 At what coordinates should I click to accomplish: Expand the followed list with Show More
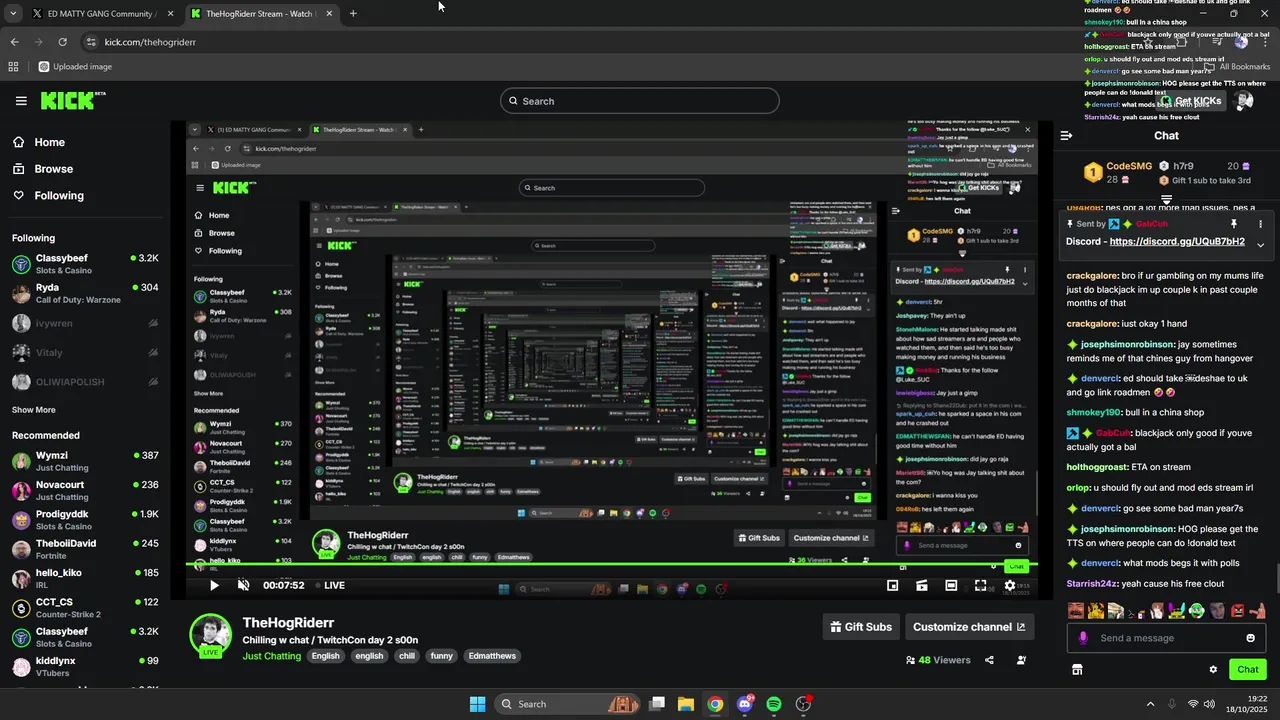(34, 410)
